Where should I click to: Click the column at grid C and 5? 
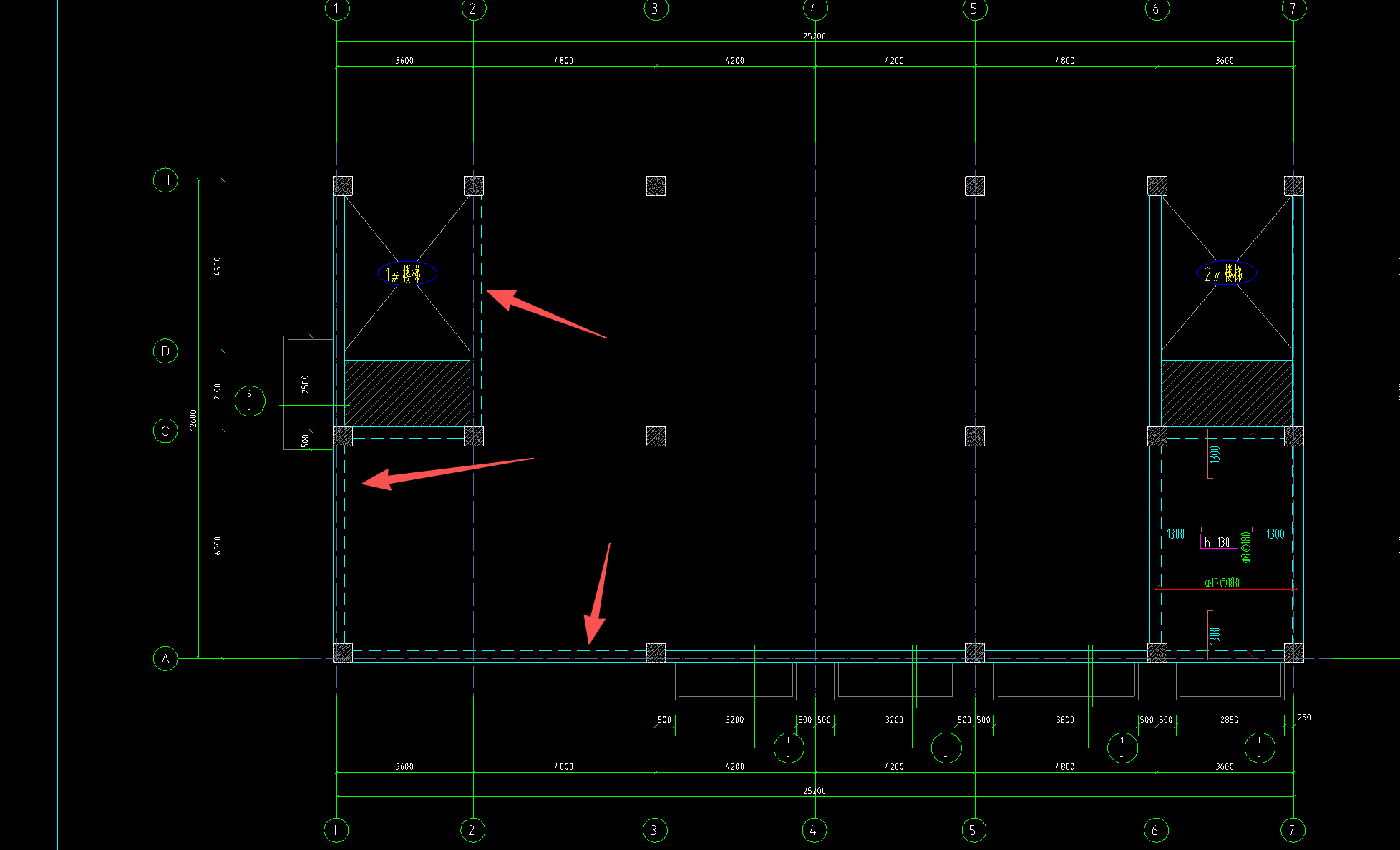975,436
